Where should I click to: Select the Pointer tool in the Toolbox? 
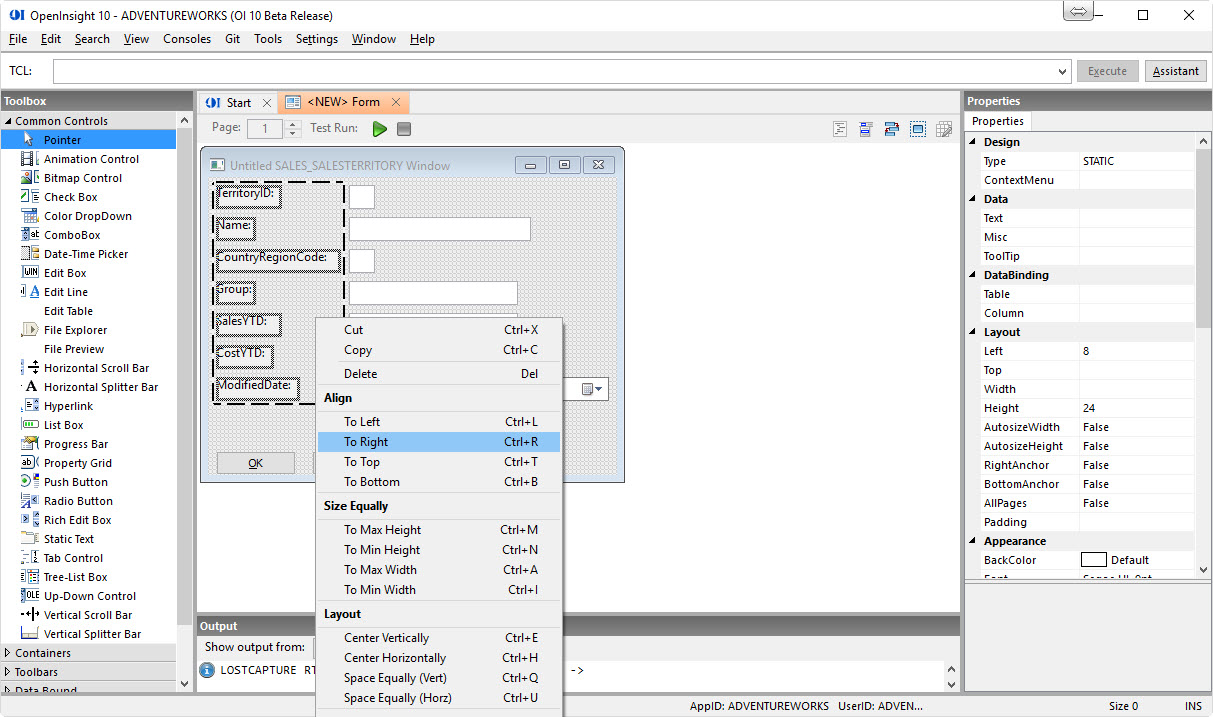click(x=88, y=140)
